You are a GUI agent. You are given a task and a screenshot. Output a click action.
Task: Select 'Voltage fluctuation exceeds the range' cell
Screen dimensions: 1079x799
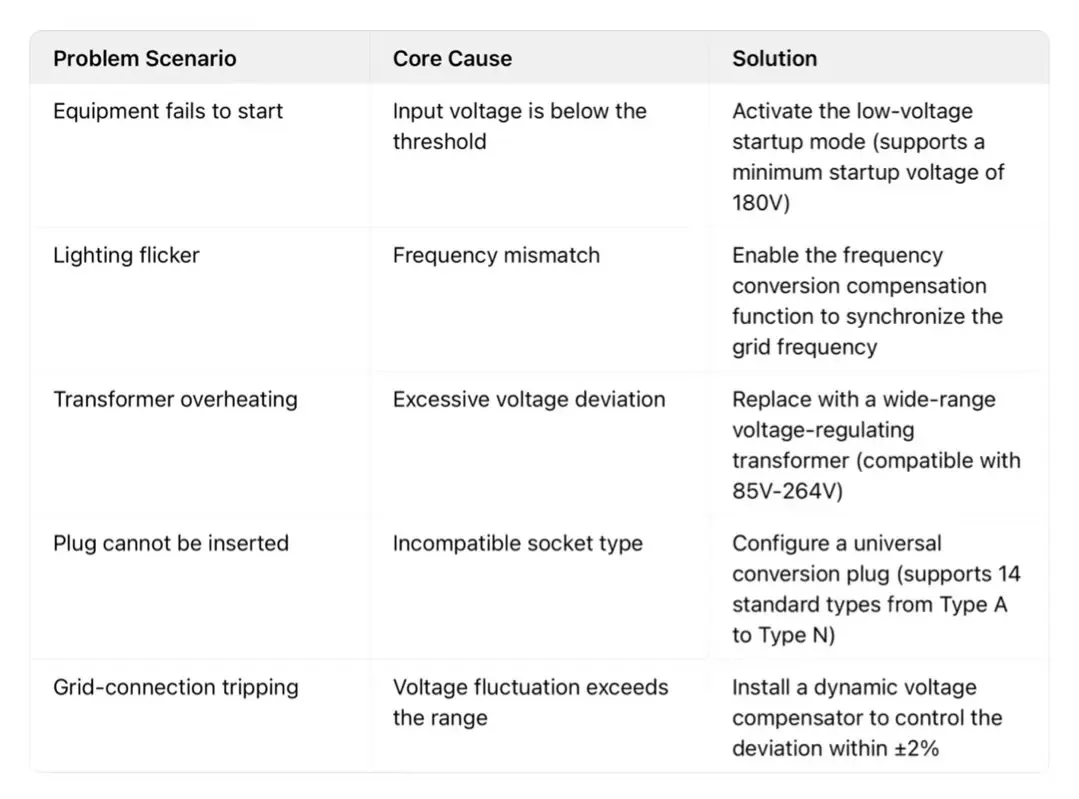click(530, 702)
